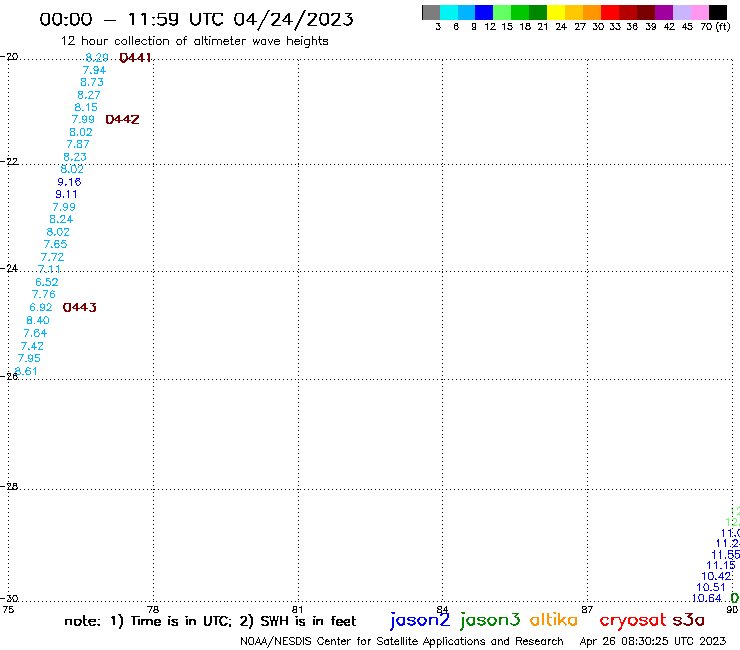Viewport: 740px width, 650px height.
Task: Click the s3a satellite legend label
Action: pos(689,620)
